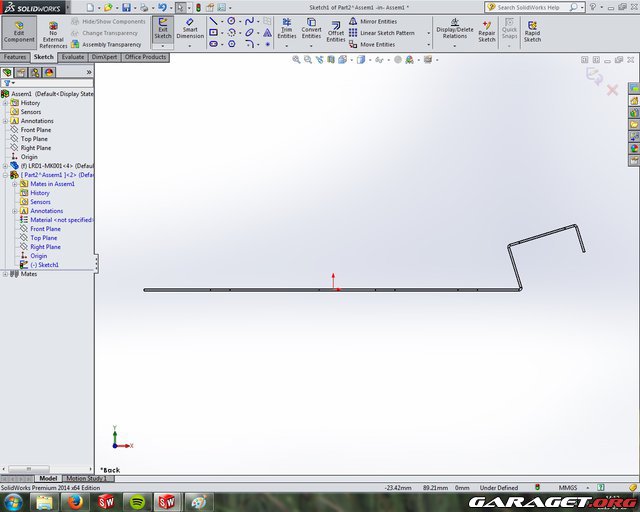
Task: Select the Smart Dimension tool
Action: click(190, 30)
